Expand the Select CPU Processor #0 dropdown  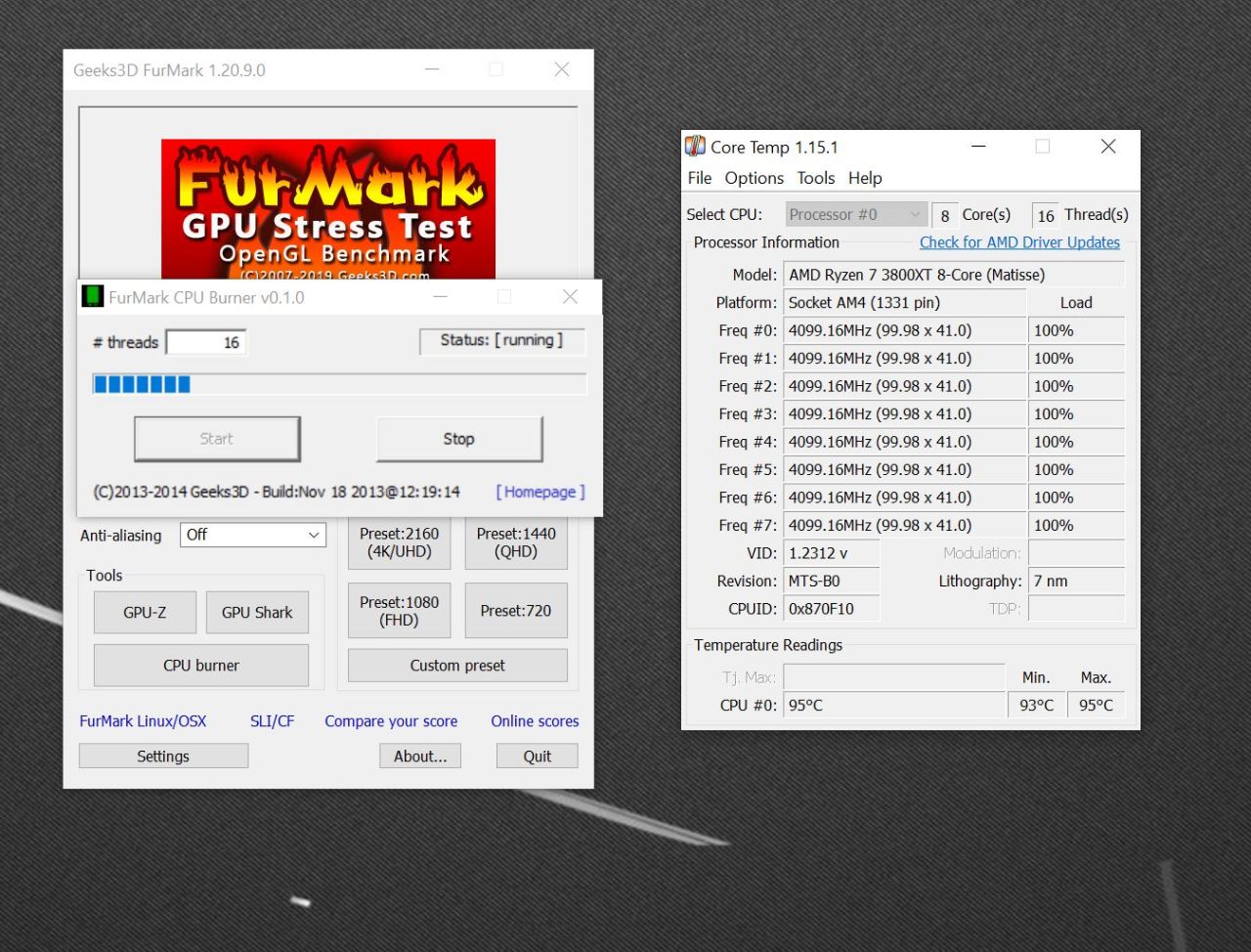pyautogui.click(x=856, y=214)
